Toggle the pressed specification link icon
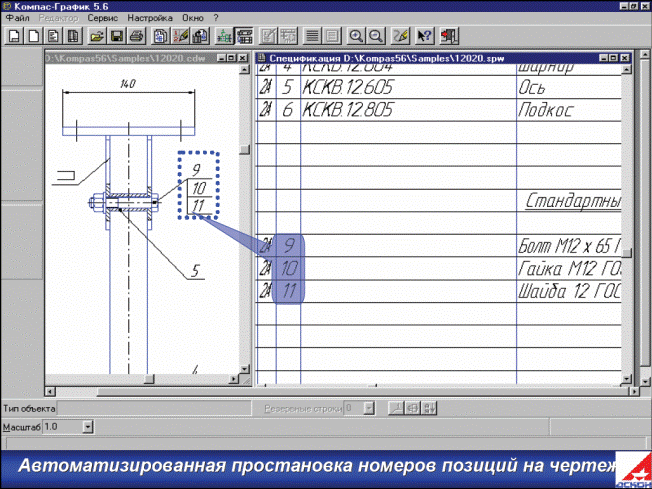The image size is (652, 489). click(x=244, y=36)
